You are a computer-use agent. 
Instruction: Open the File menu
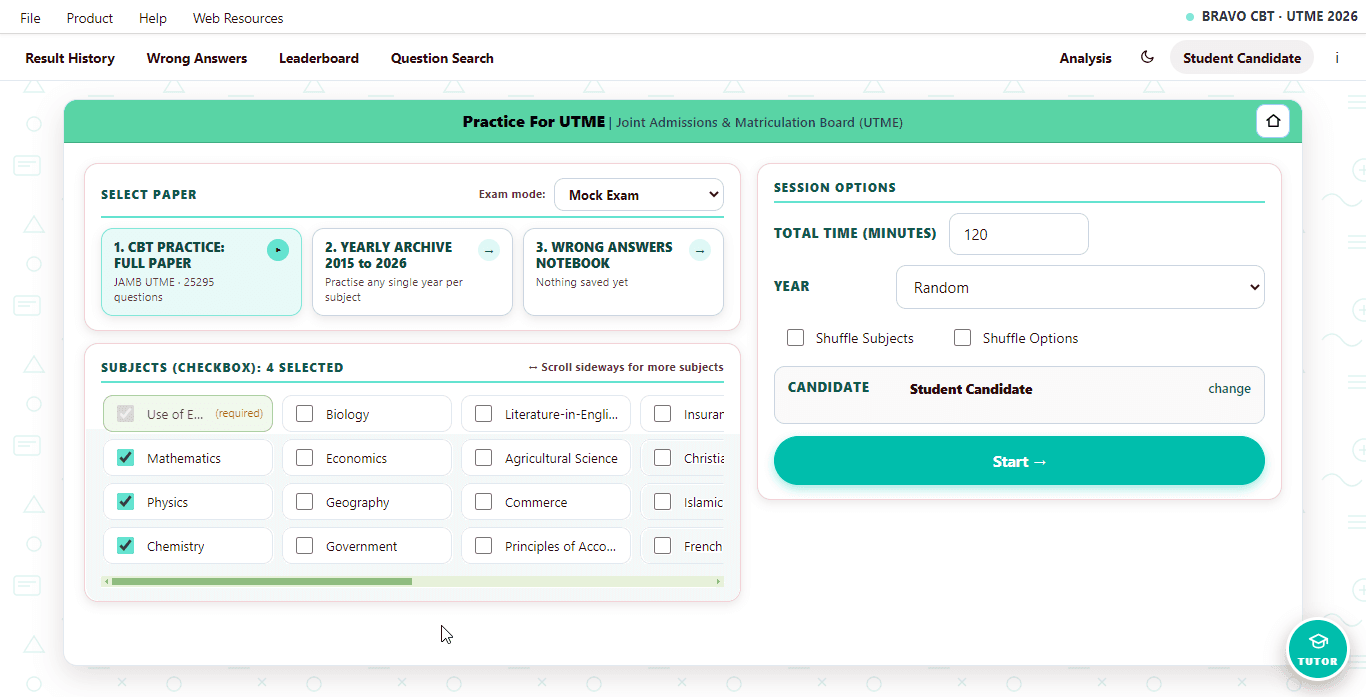31,18
